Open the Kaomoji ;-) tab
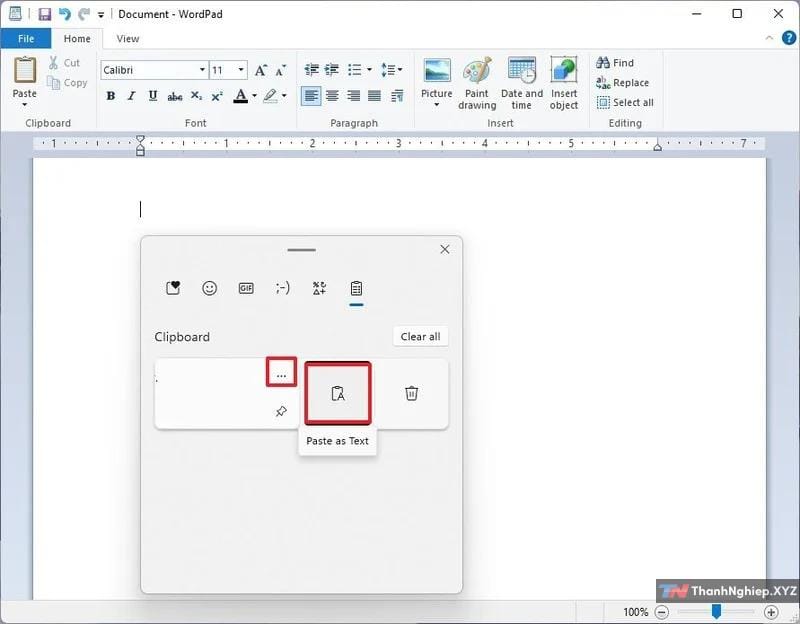The height and width of the screenshot is (624, 800). coord(283,288)
